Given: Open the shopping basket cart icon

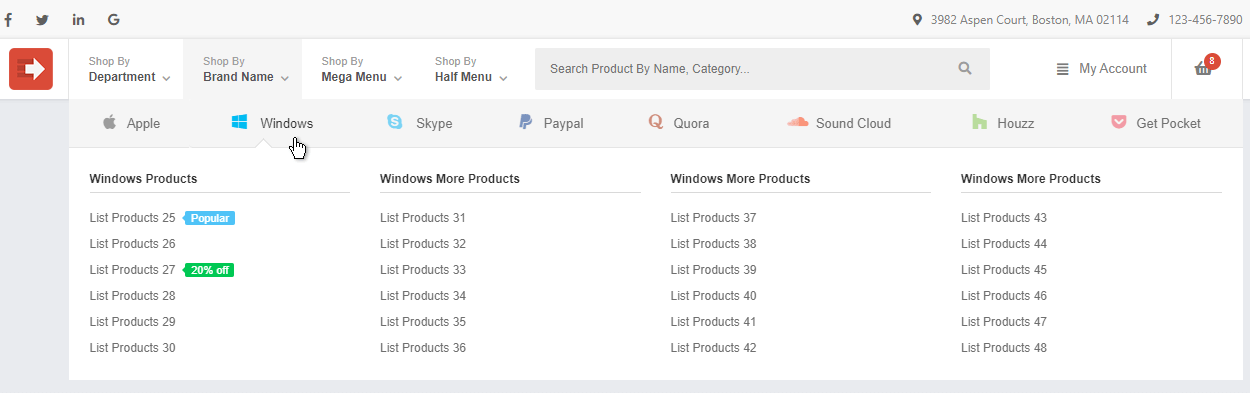Looking at the screenshot, I should coord(1203,70).
